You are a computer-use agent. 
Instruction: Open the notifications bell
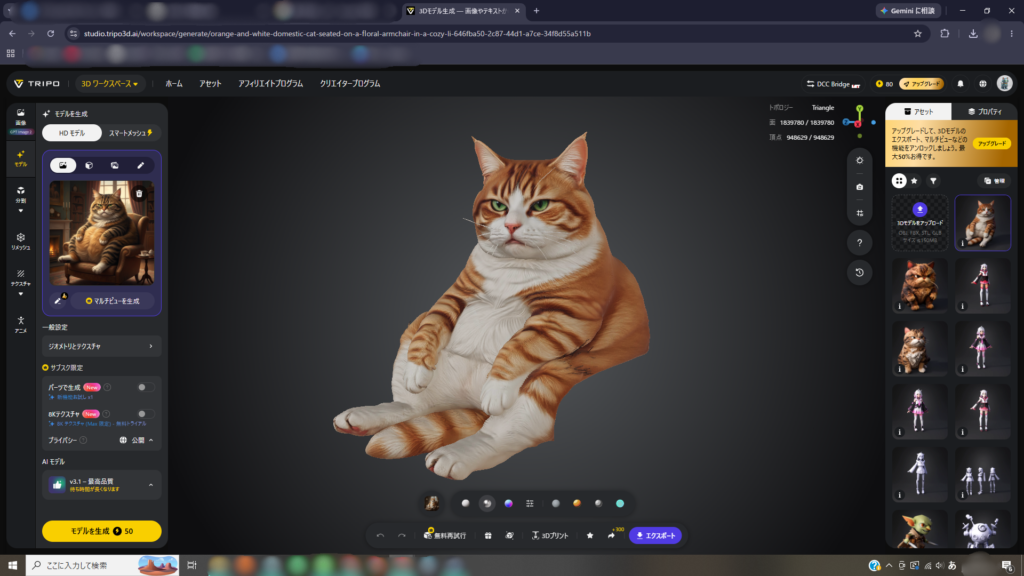pos(960,84)
